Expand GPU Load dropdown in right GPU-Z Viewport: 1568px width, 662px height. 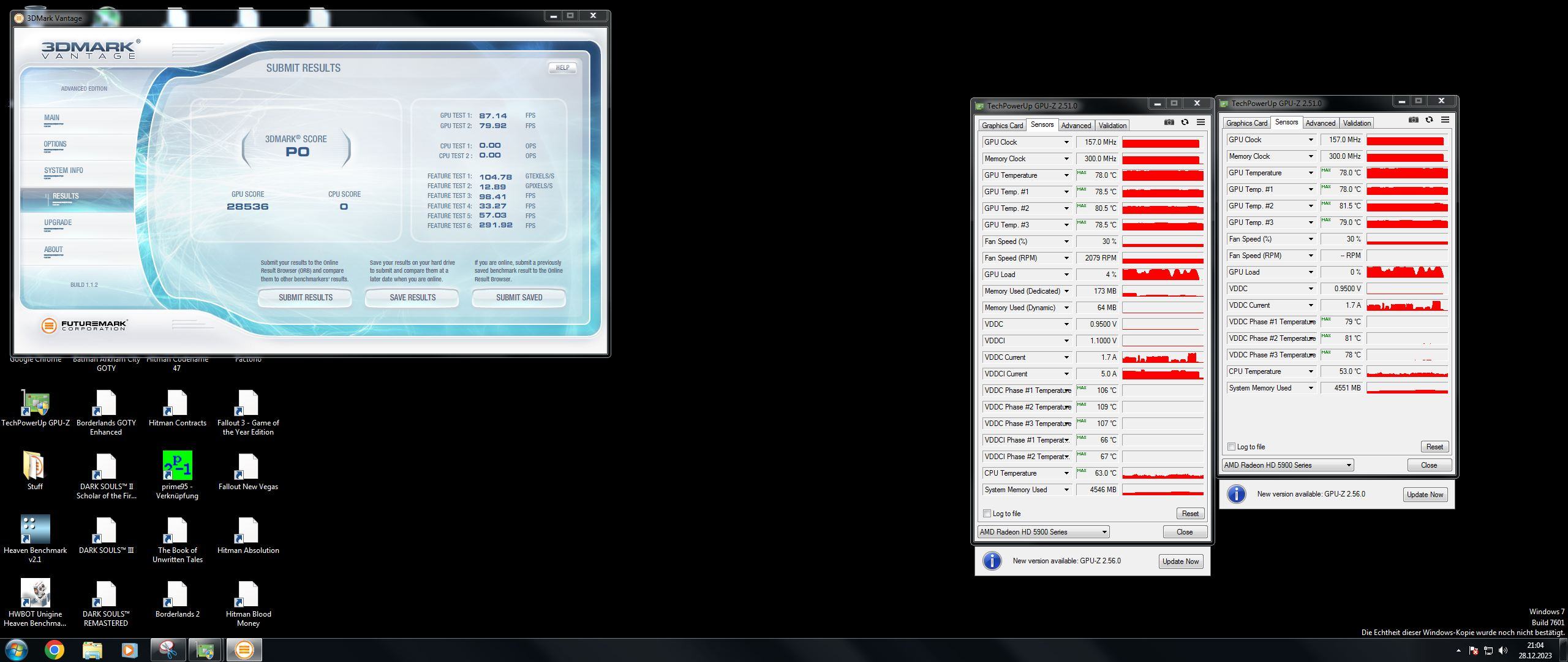point(1310,272)
